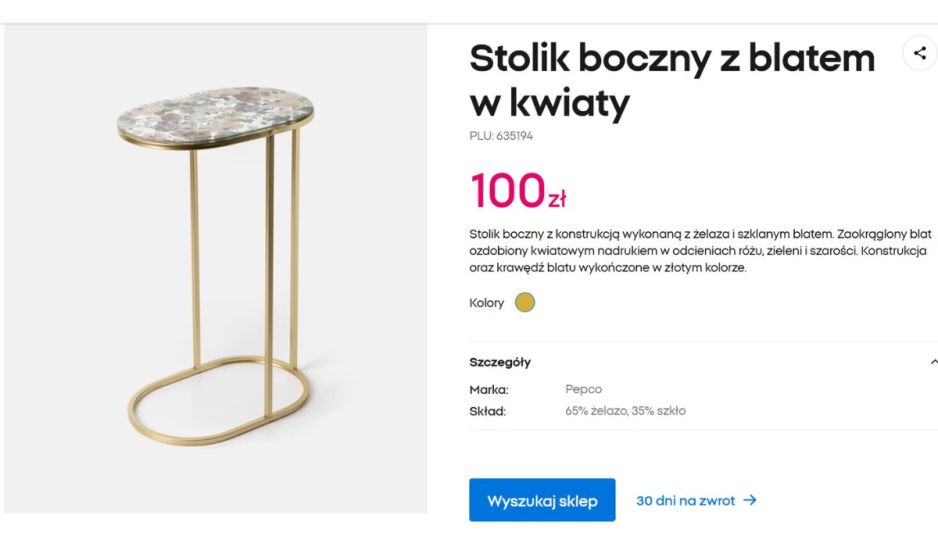
Task: Open the 30 dni na zwrot link
Action: click(696, 500)
